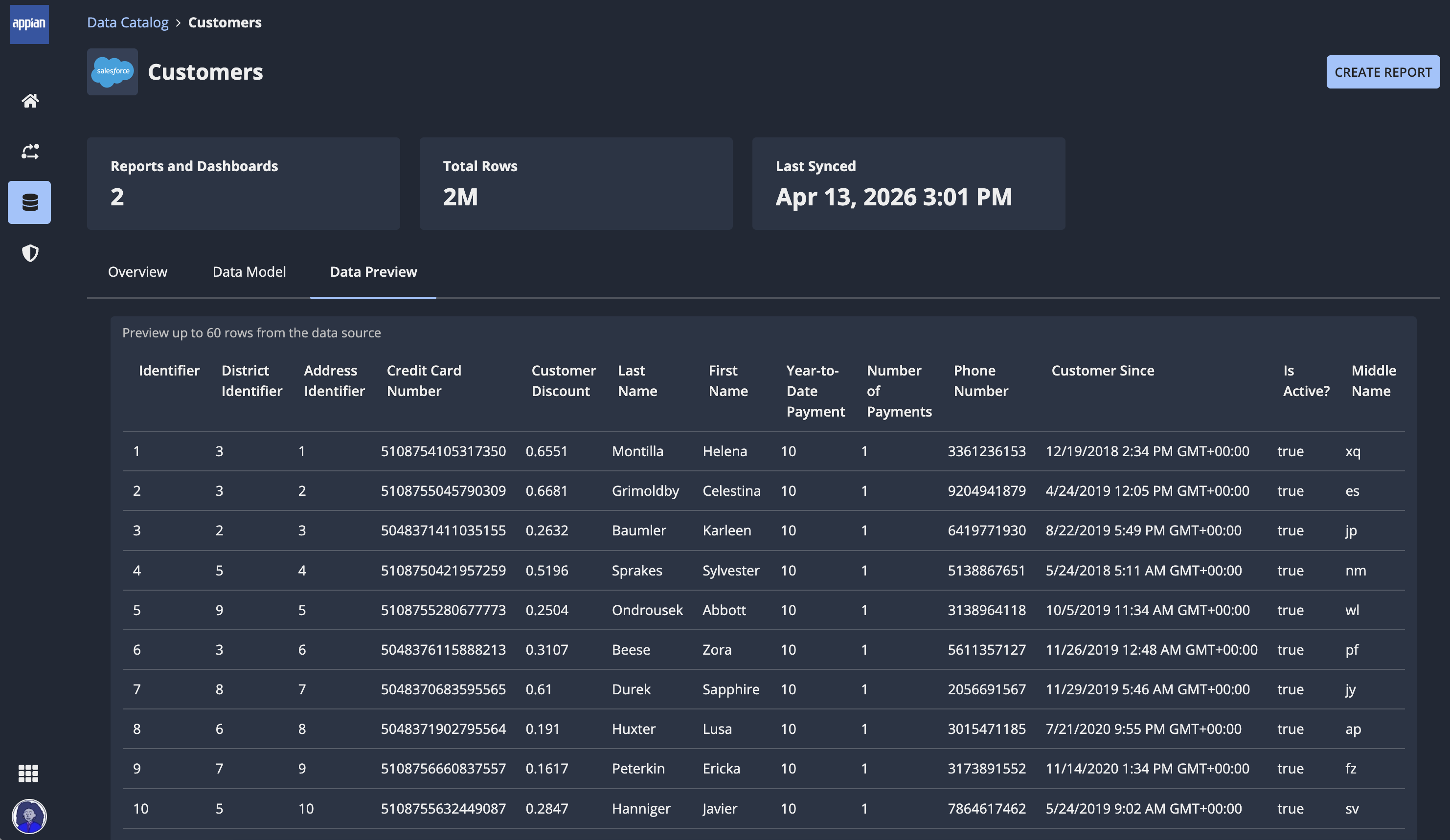The width and height of the screenshot is (1450, 840).
Task: Click date 8/22/2019 5:49 PM GMT+00:00
Action: pyautogui.click(x=1143, y=531)
